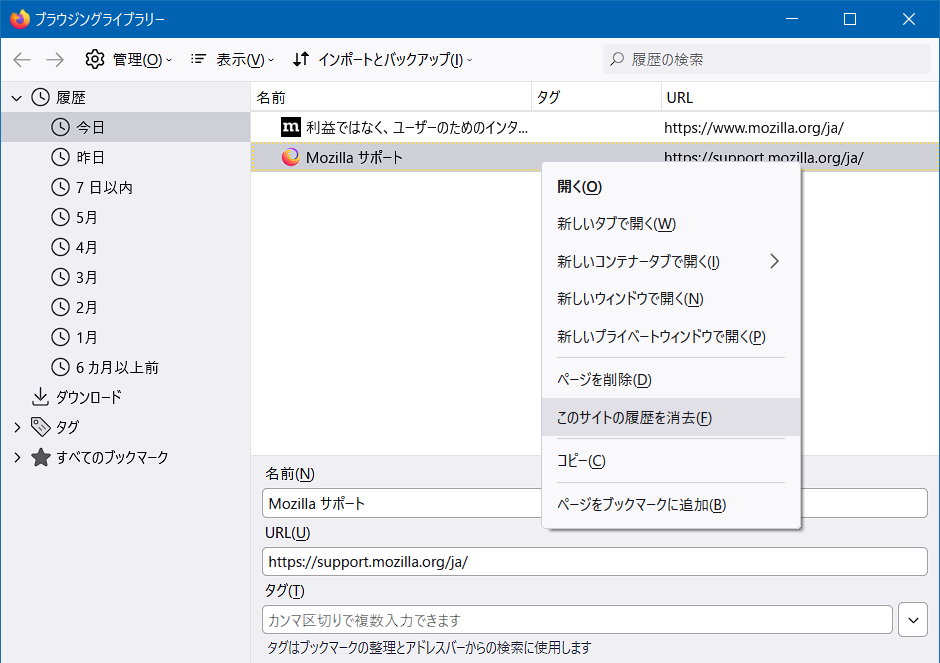Open the 表示(V) view menu
The image size is (940, 663).
(x=232, y=59)
